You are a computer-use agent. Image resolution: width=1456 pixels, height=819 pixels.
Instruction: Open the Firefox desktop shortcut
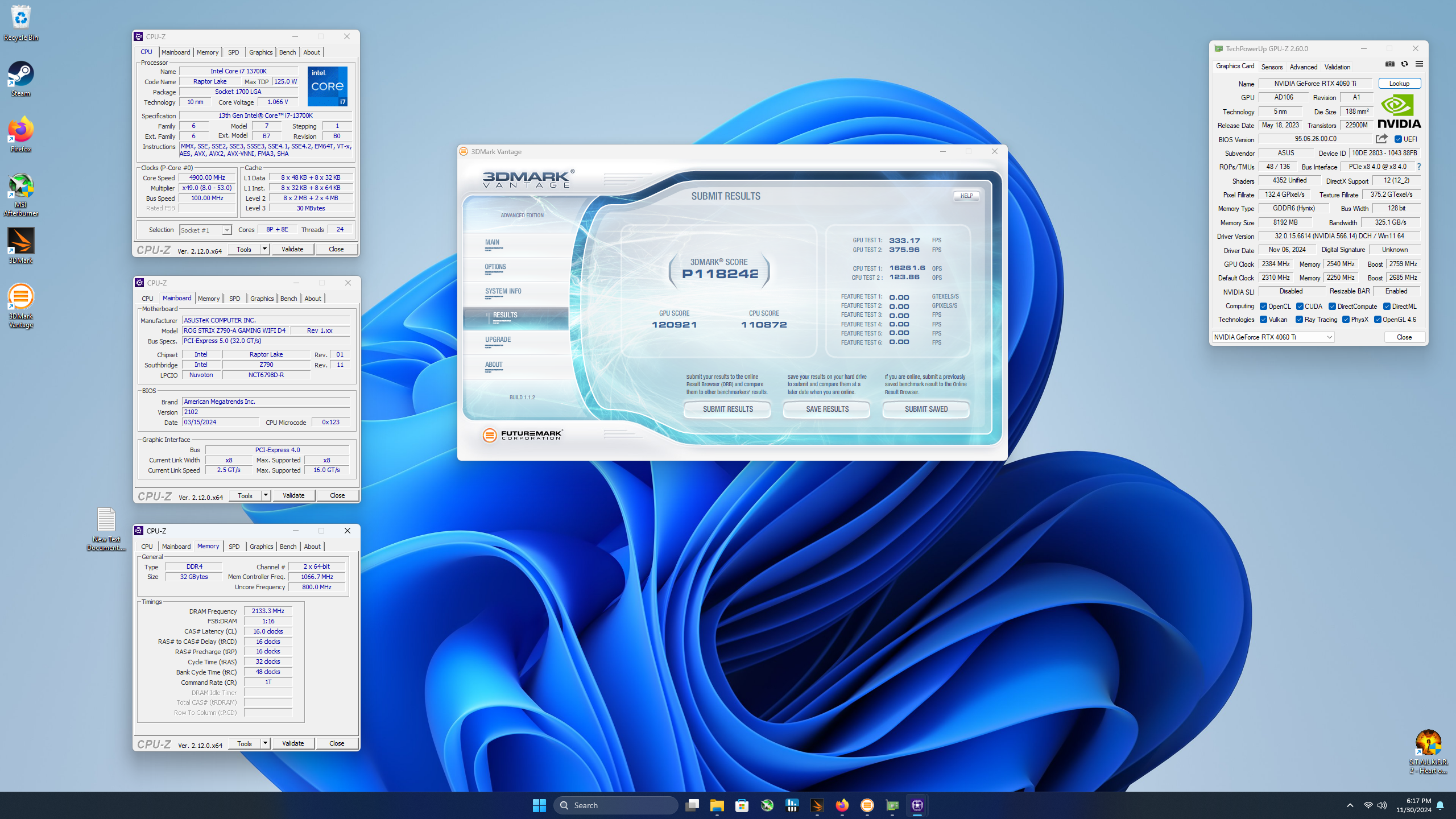(x=21, y=134)
